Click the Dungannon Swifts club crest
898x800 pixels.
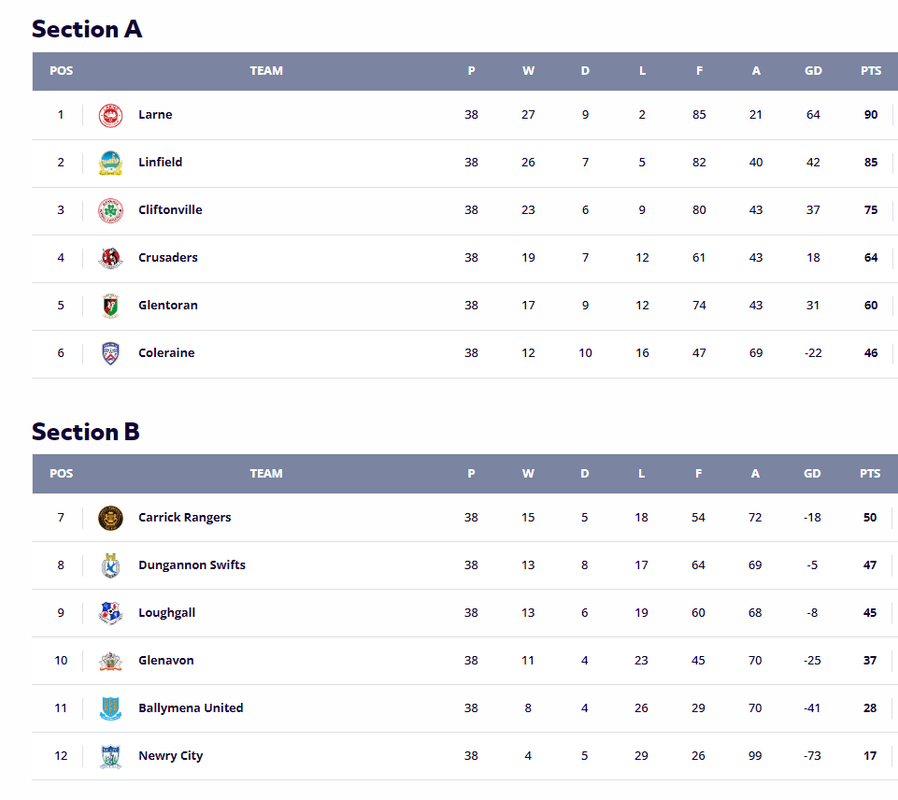[x=111, y=565]
